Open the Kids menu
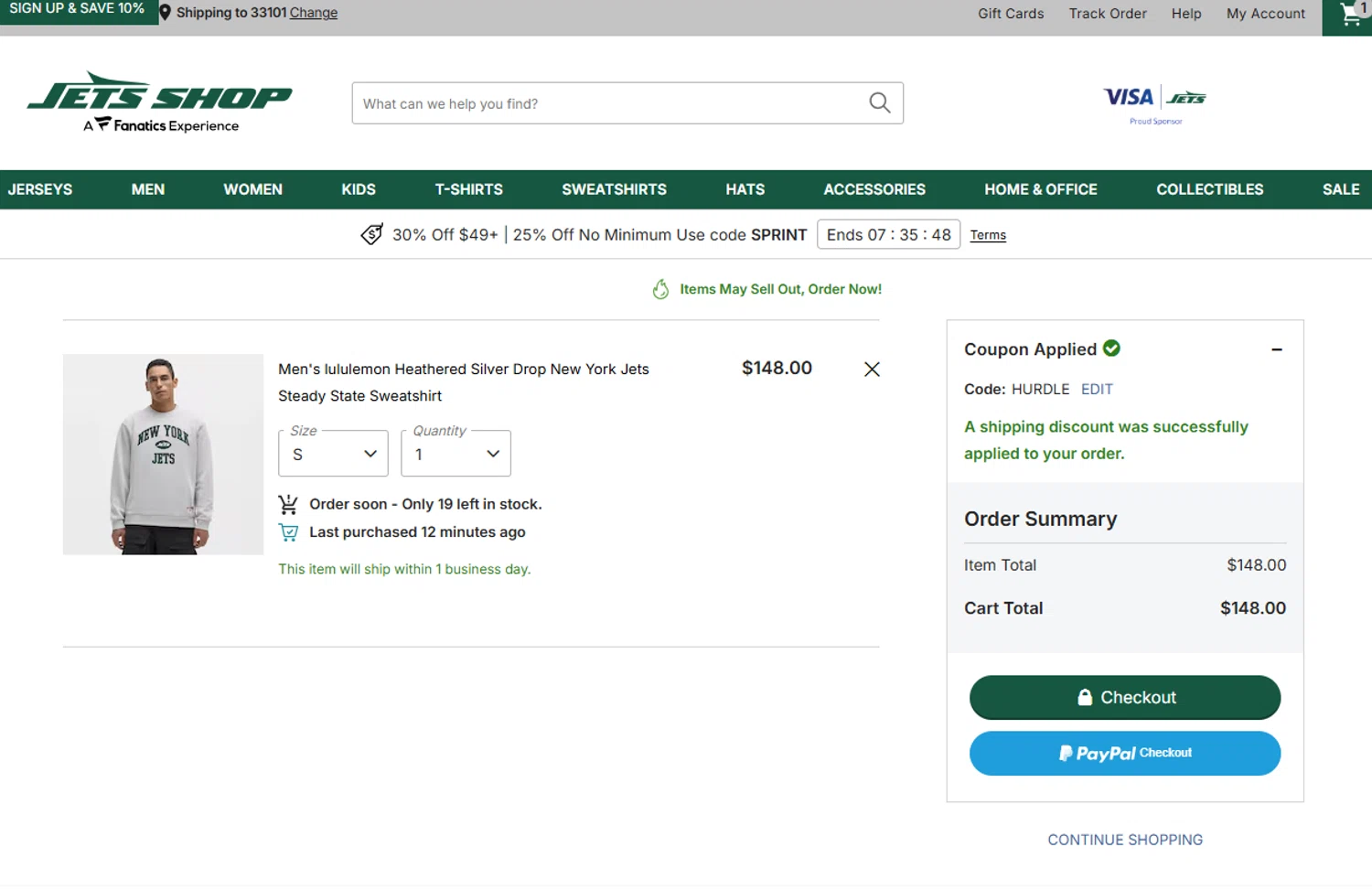 (x=359, y=189)
